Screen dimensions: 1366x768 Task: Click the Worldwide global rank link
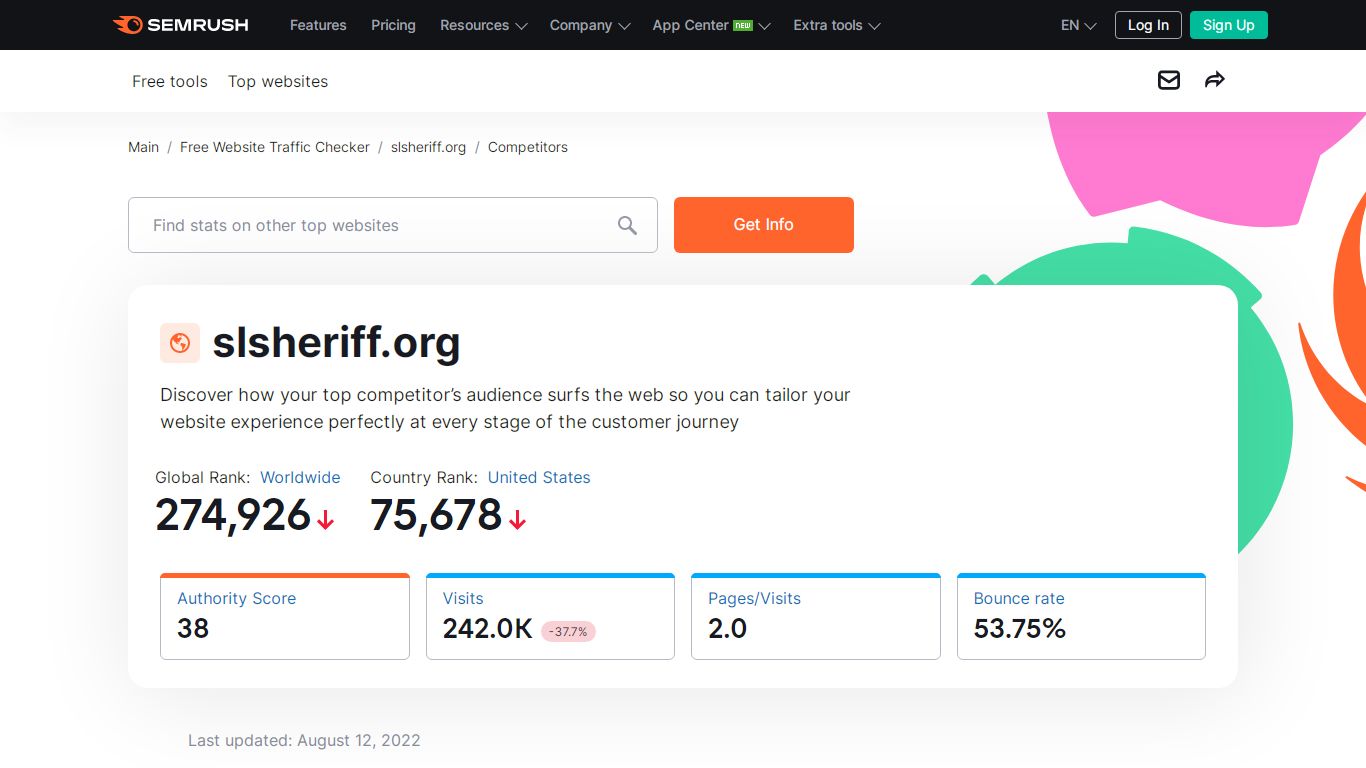pyautogui.click(x=300, y=477)
